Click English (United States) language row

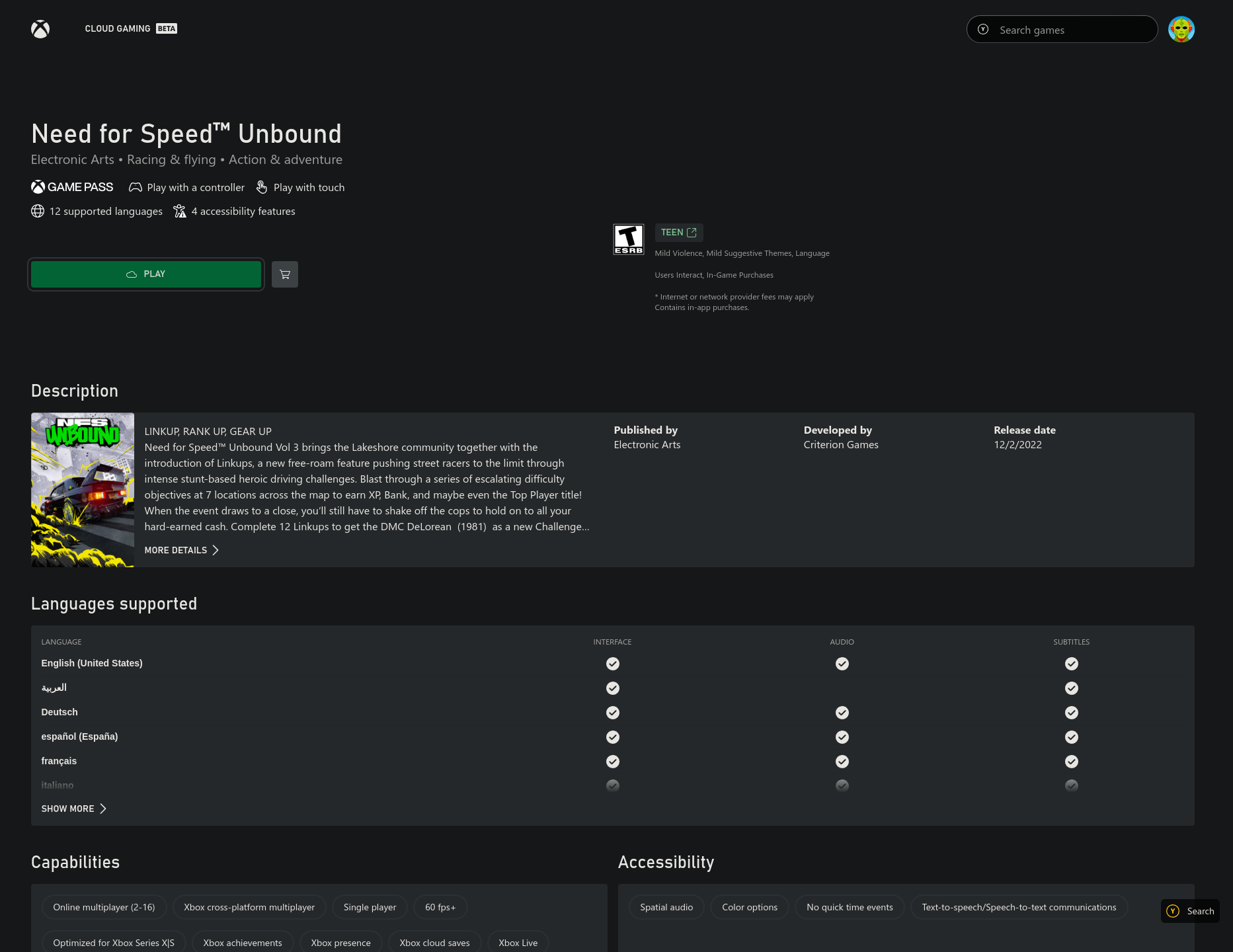[x=612, y=663]
